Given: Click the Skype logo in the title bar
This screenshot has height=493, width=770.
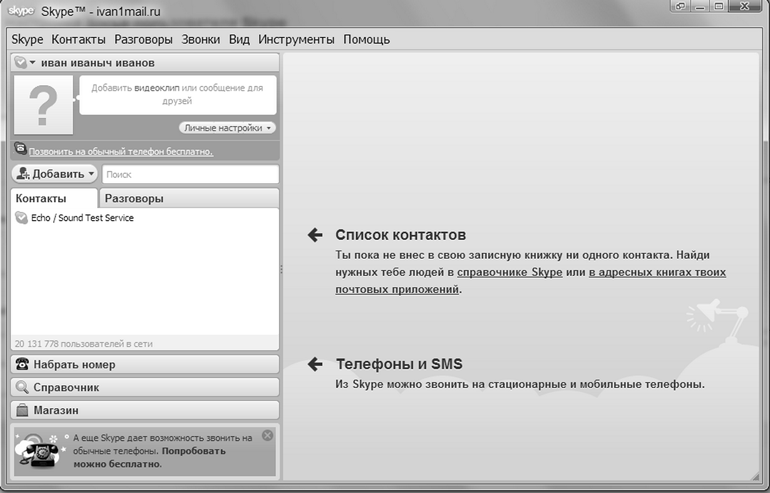Looking at the screenshot, I should click(x=21, y=11).
